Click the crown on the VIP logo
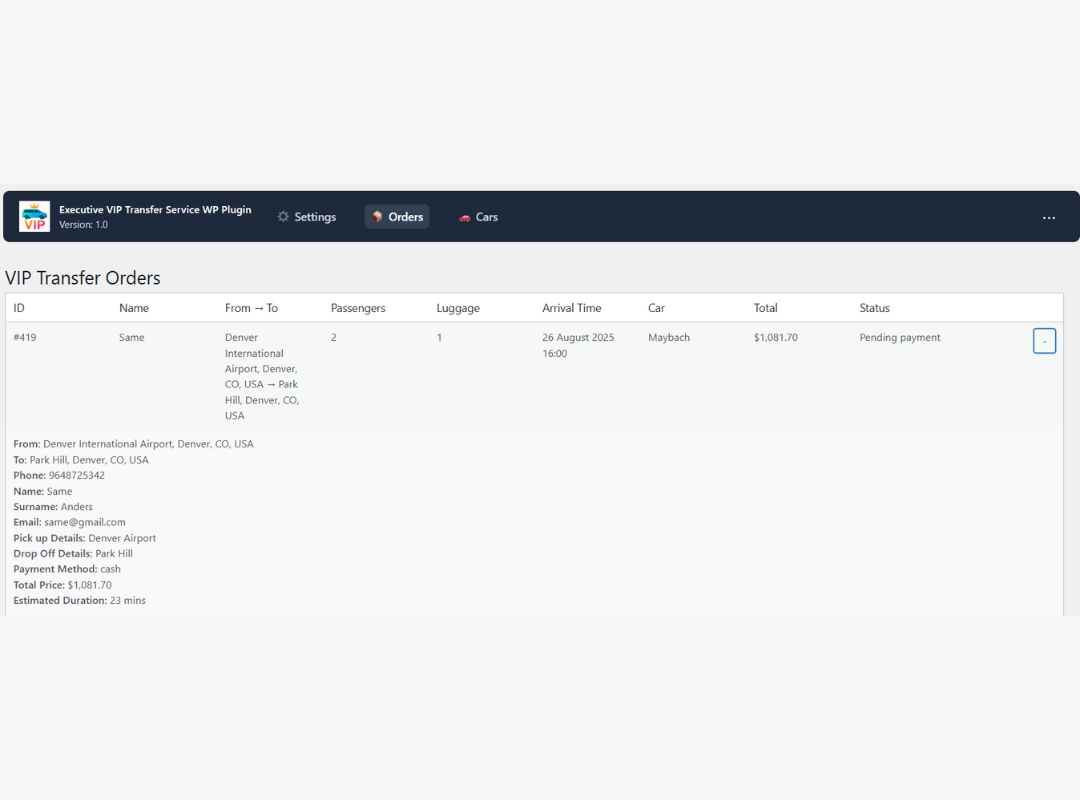 point(34,206)
